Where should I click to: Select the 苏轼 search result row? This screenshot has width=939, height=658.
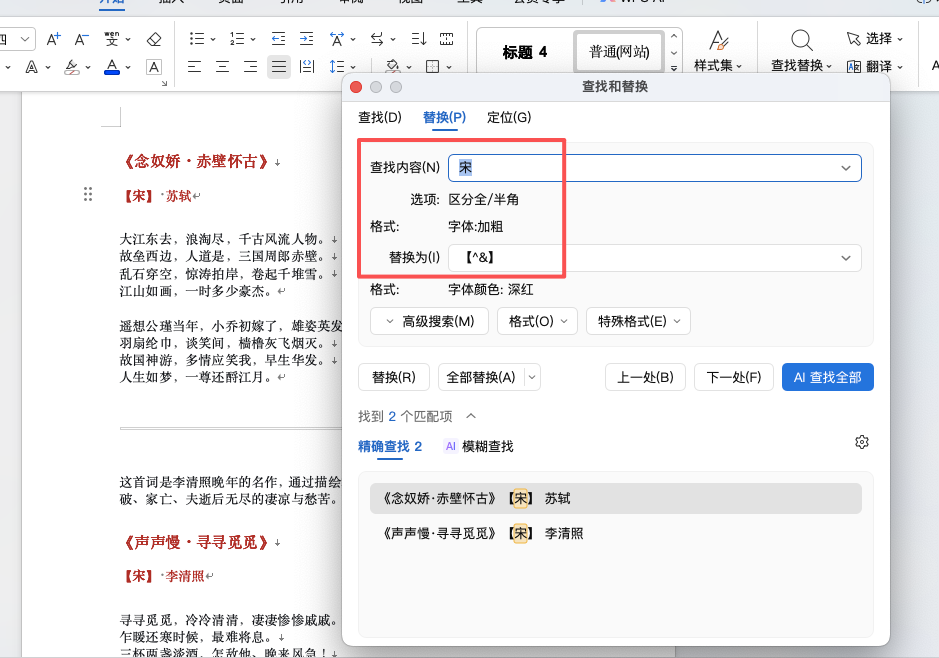[x=616, y=499]
